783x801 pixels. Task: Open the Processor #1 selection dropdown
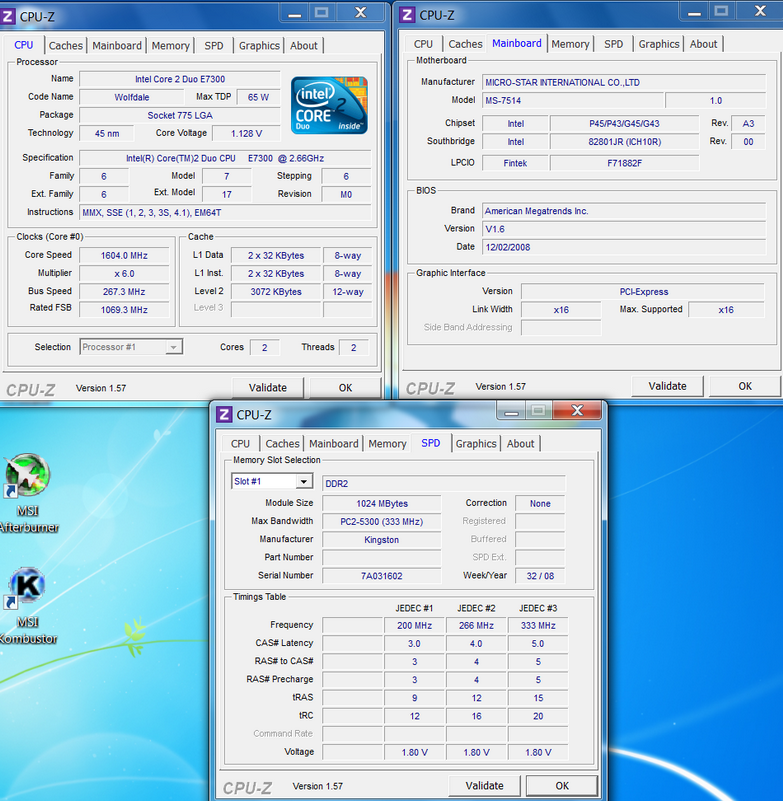[131, 347]
